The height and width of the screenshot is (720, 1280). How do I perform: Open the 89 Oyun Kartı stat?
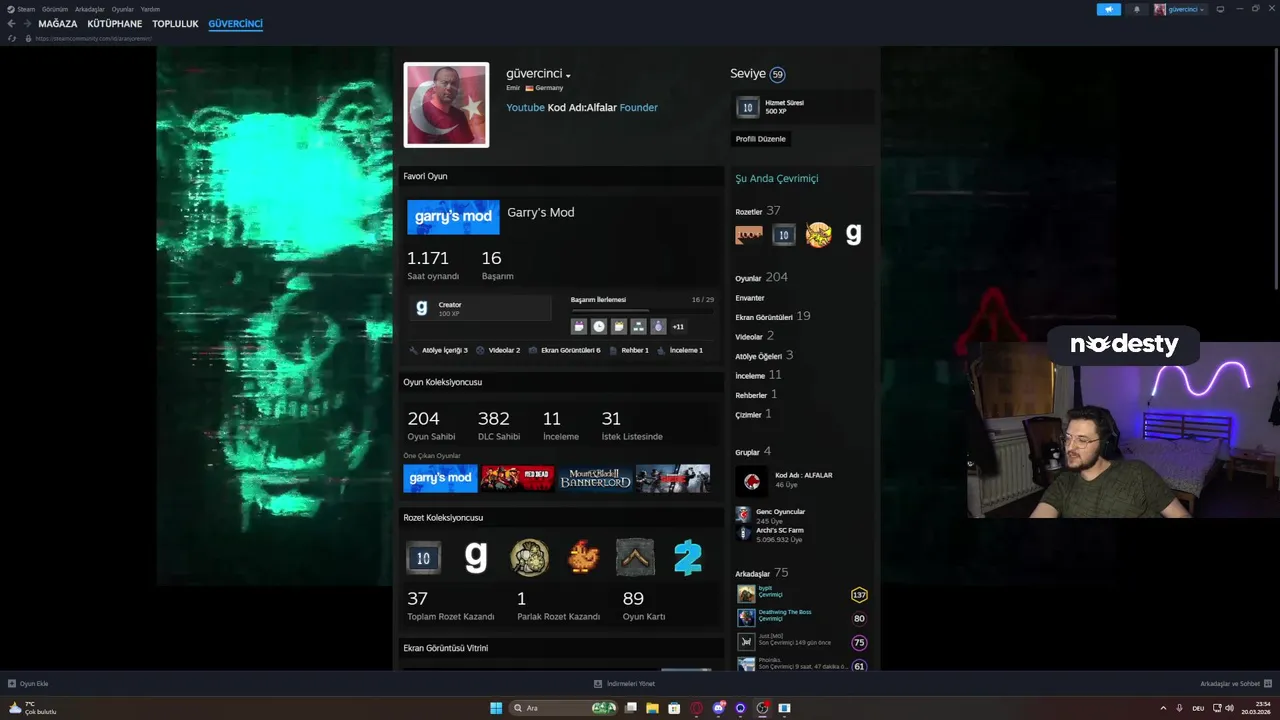point(644,606)
